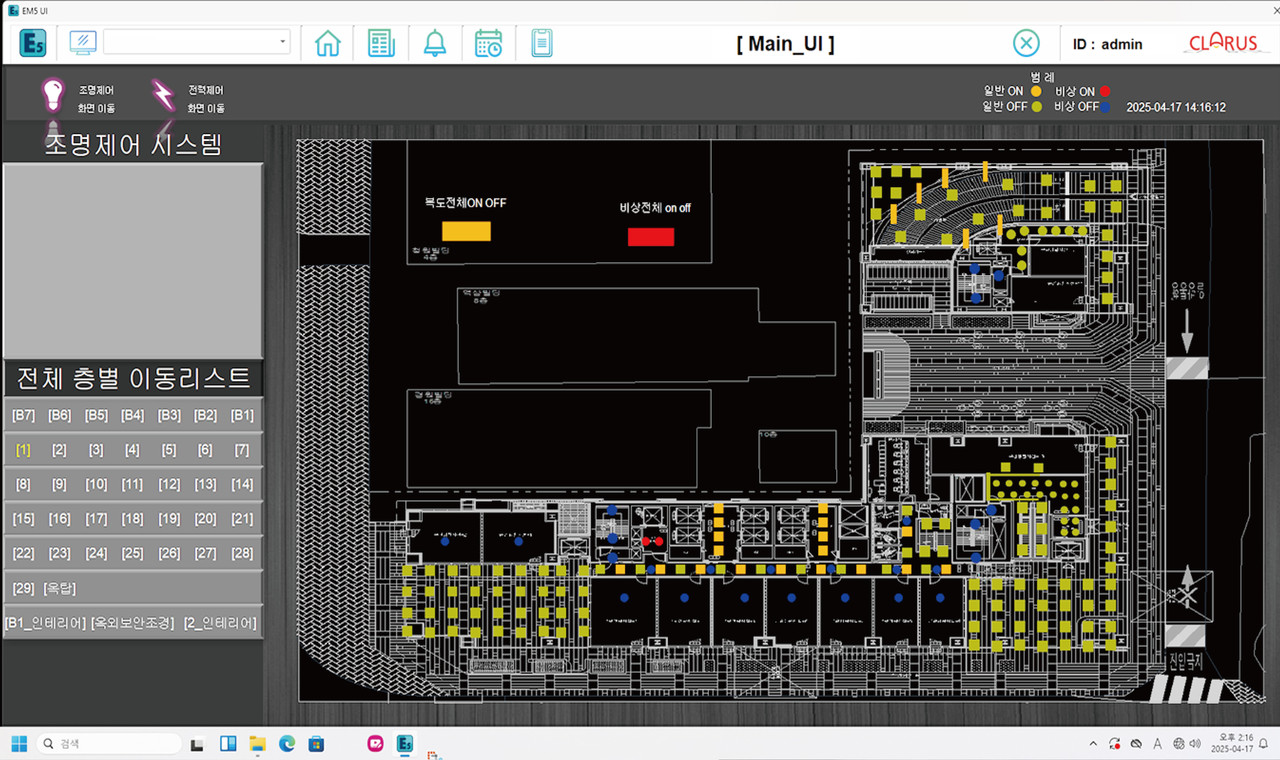Click the [B1_인테리어] button
1280x760 pixels.
[45, 623]
